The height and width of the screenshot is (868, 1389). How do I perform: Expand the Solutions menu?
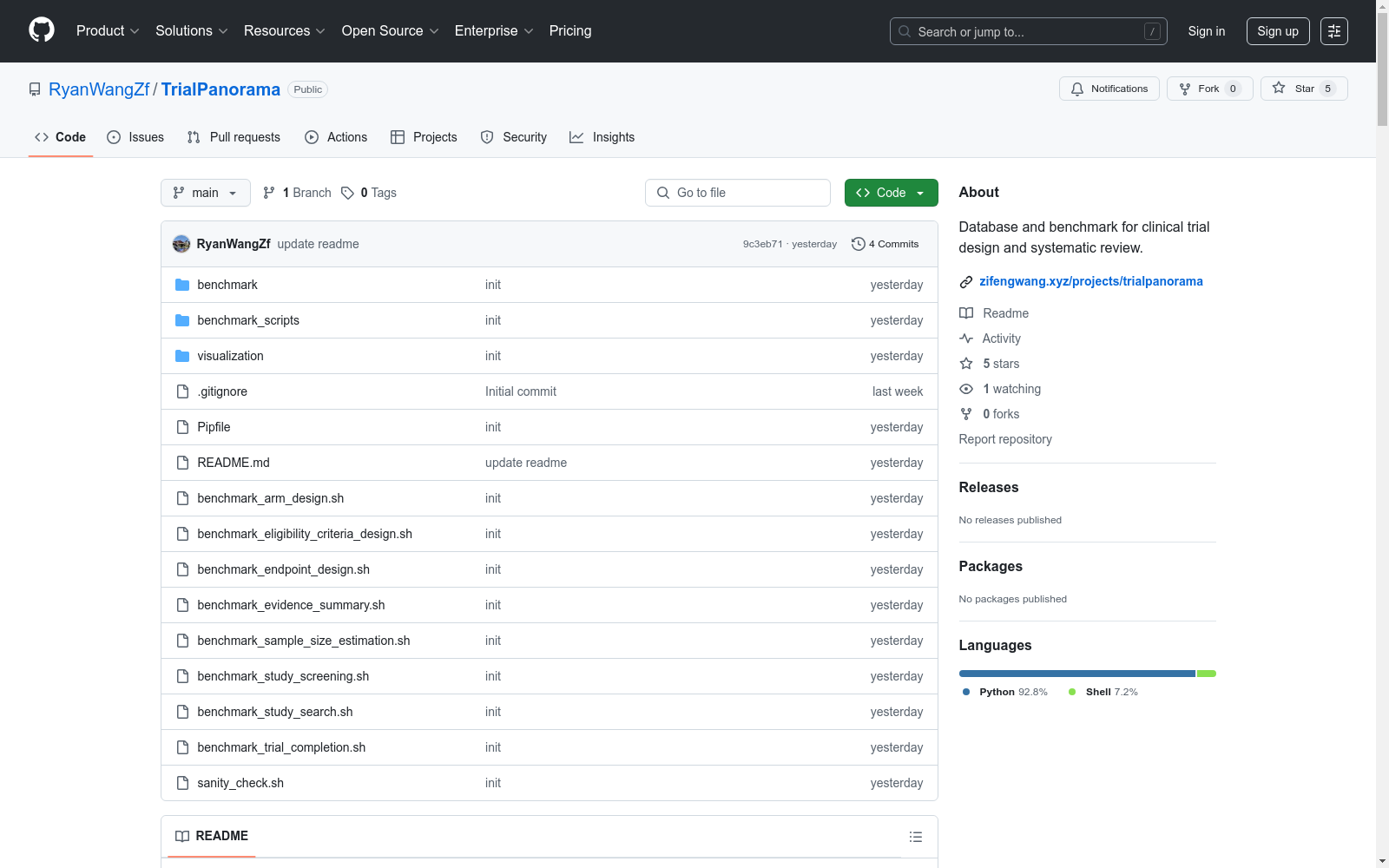(192, 31)
